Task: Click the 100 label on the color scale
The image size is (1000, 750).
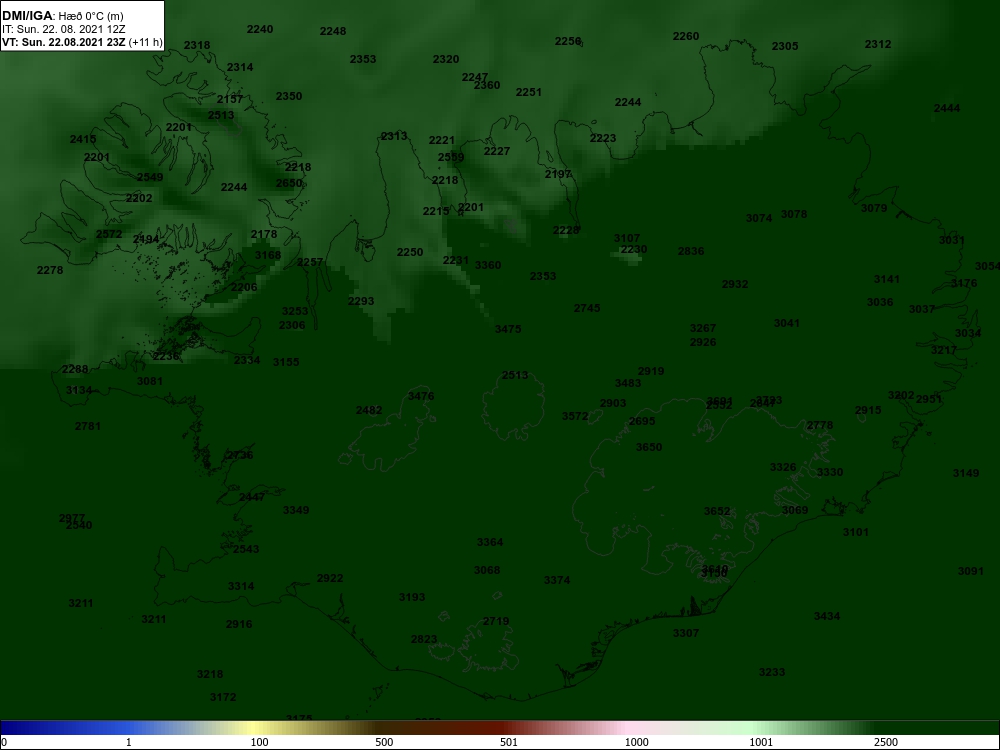Action: (x=260, y=742)
